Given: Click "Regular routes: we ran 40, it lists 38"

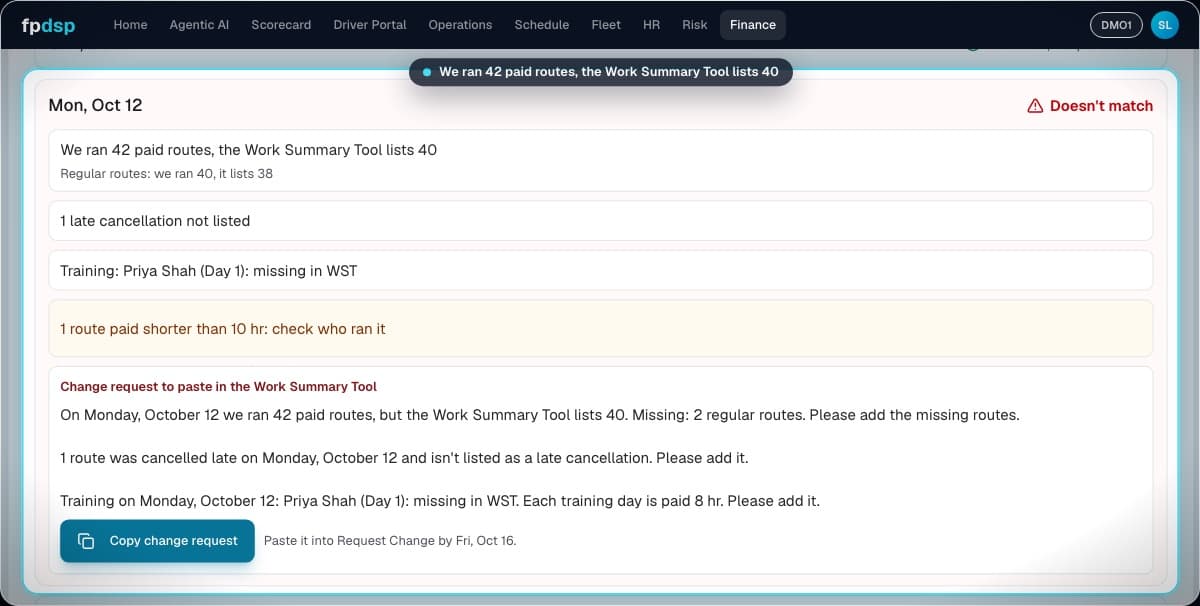Looking at the screenshot, I should click(x=166, y=173).
